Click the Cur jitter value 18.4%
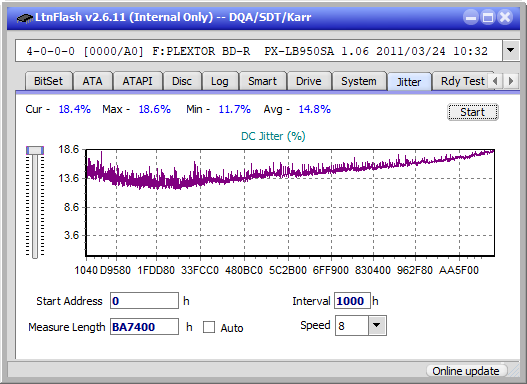Viewport: 527px width, 384px height. point(75,109)
